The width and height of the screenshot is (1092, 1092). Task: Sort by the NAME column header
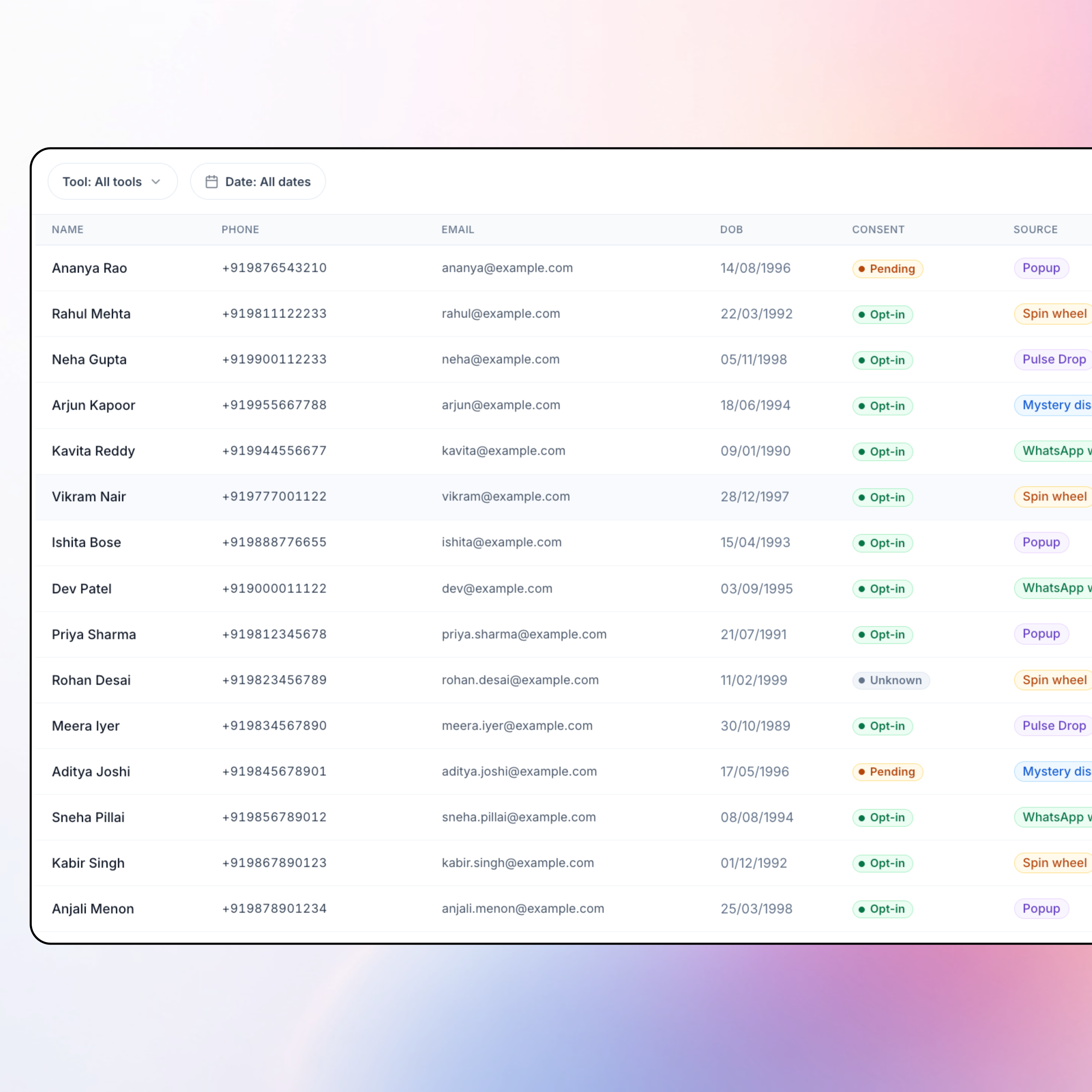[x=68, y=229]
